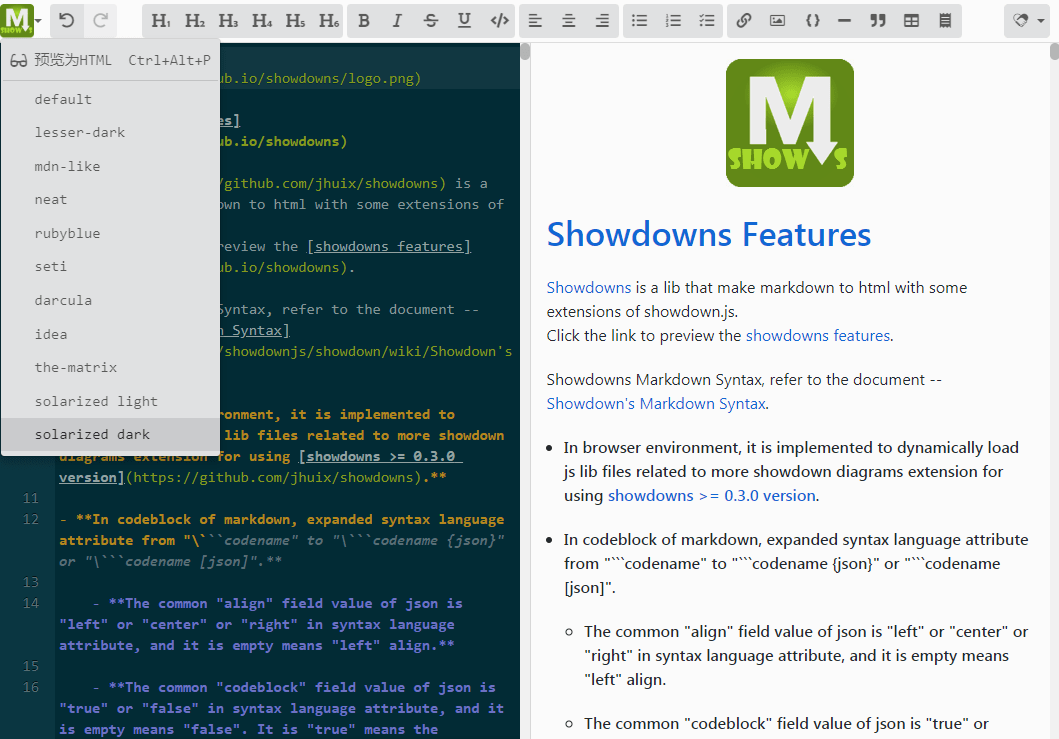Select the seti theme
Viewport: 1059px width, 739px height.
111,266
